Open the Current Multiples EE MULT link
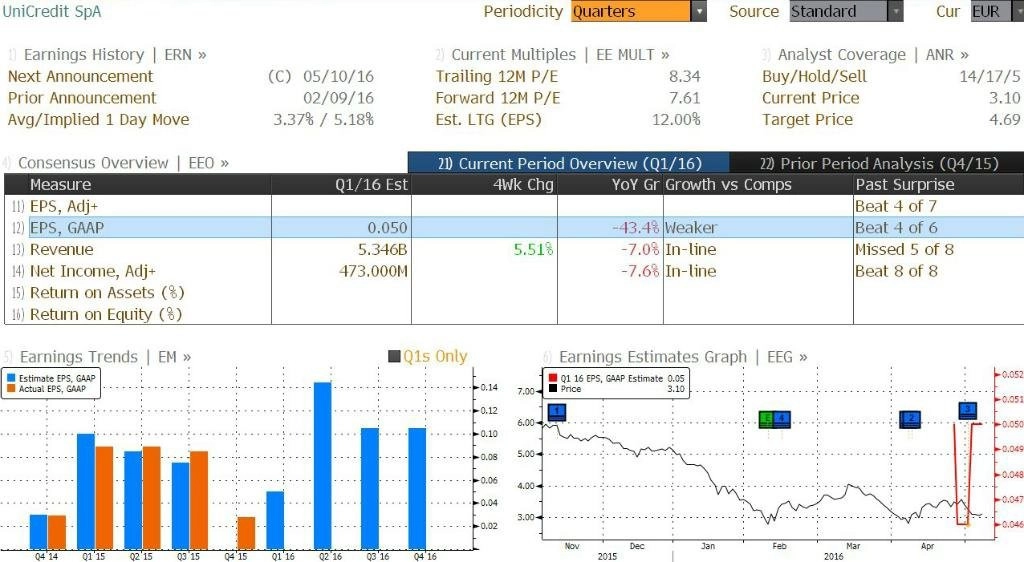Image resolution: width=1024 pixels, height=562 pixels. 560,55
